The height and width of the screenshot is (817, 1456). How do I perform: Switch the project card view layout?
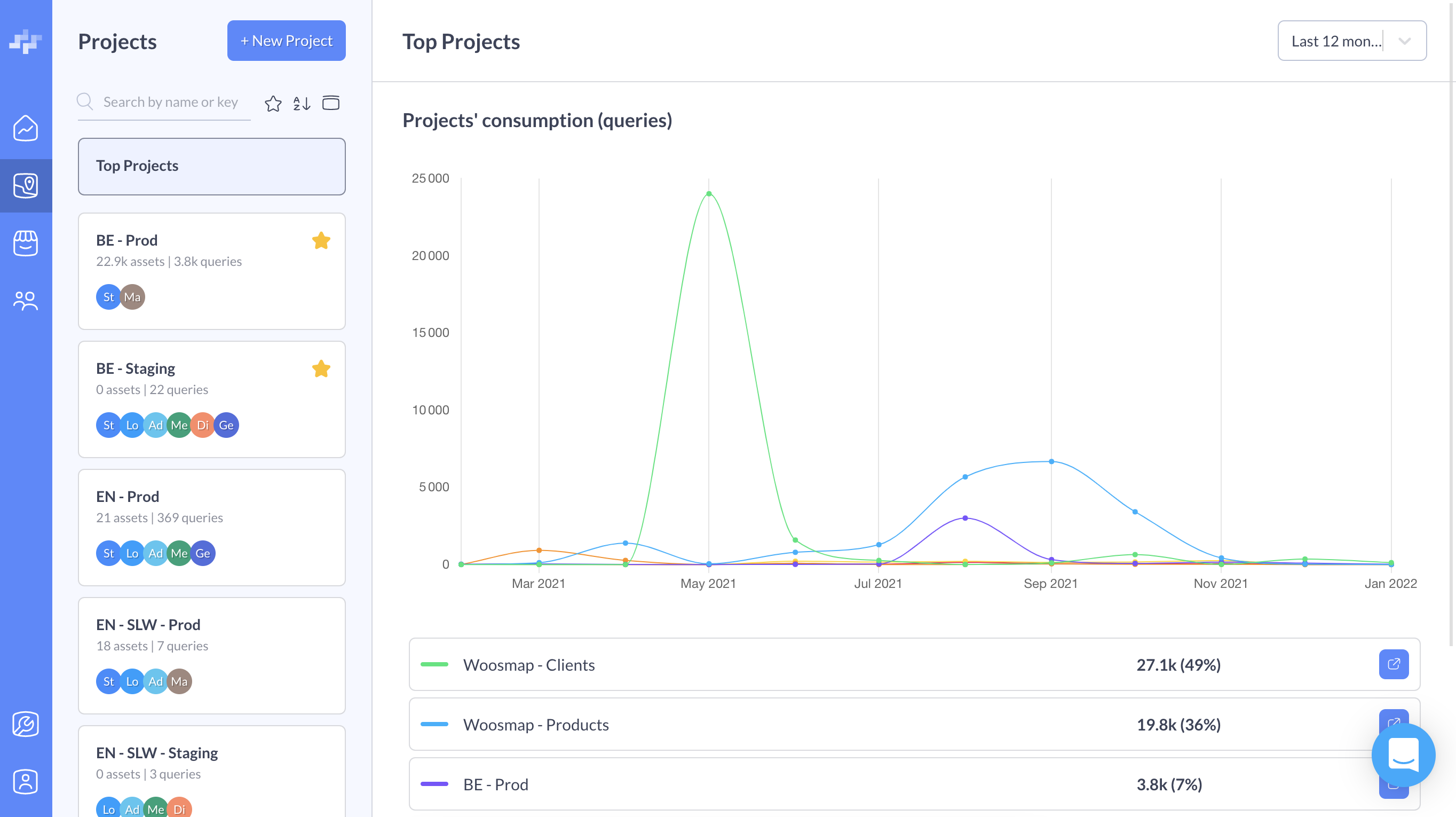pyautogui.click(x=331, y=103)
